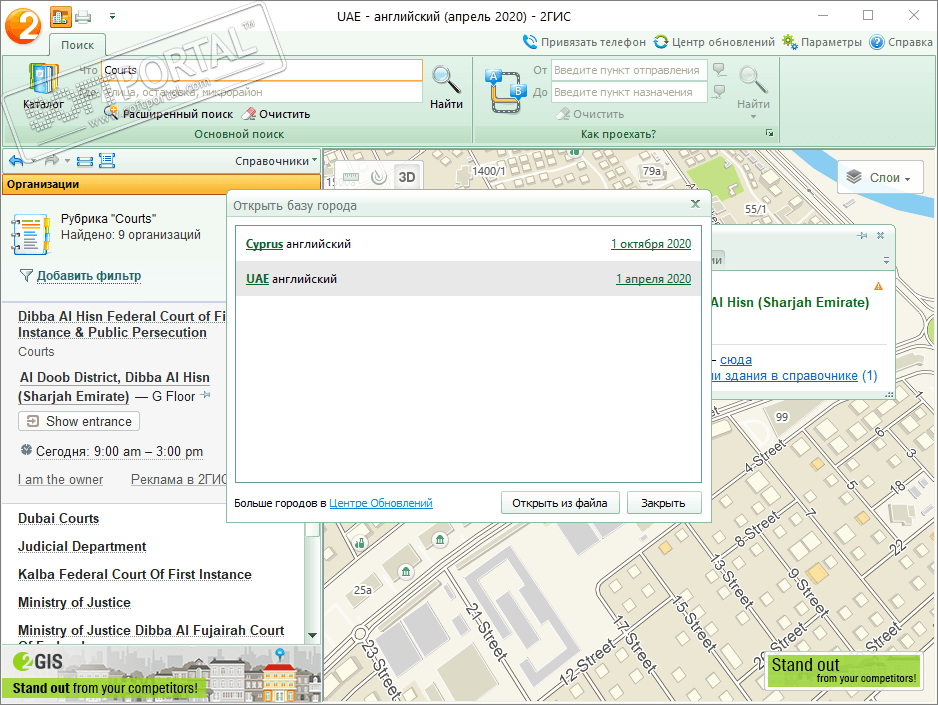This screenshot has height=705, width=938.
Task: Click Al Doob District address link
Action: coord(114,387)
